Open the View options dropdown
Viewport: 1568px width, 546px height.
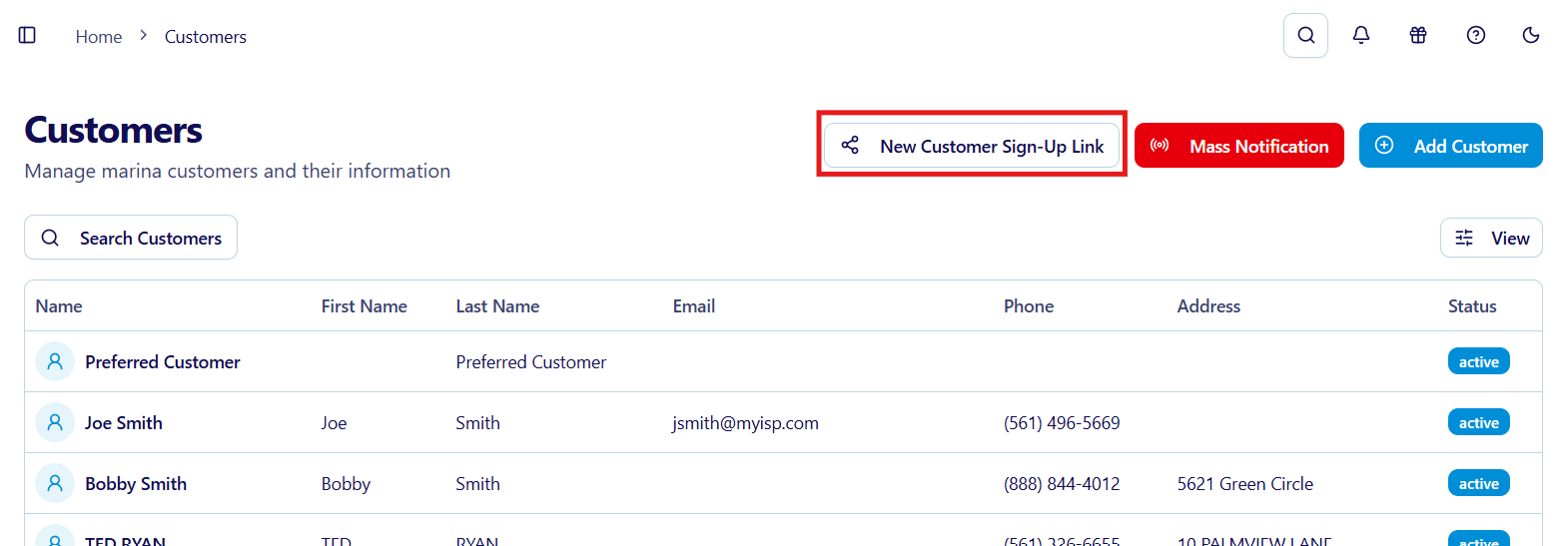[1491, 238]
